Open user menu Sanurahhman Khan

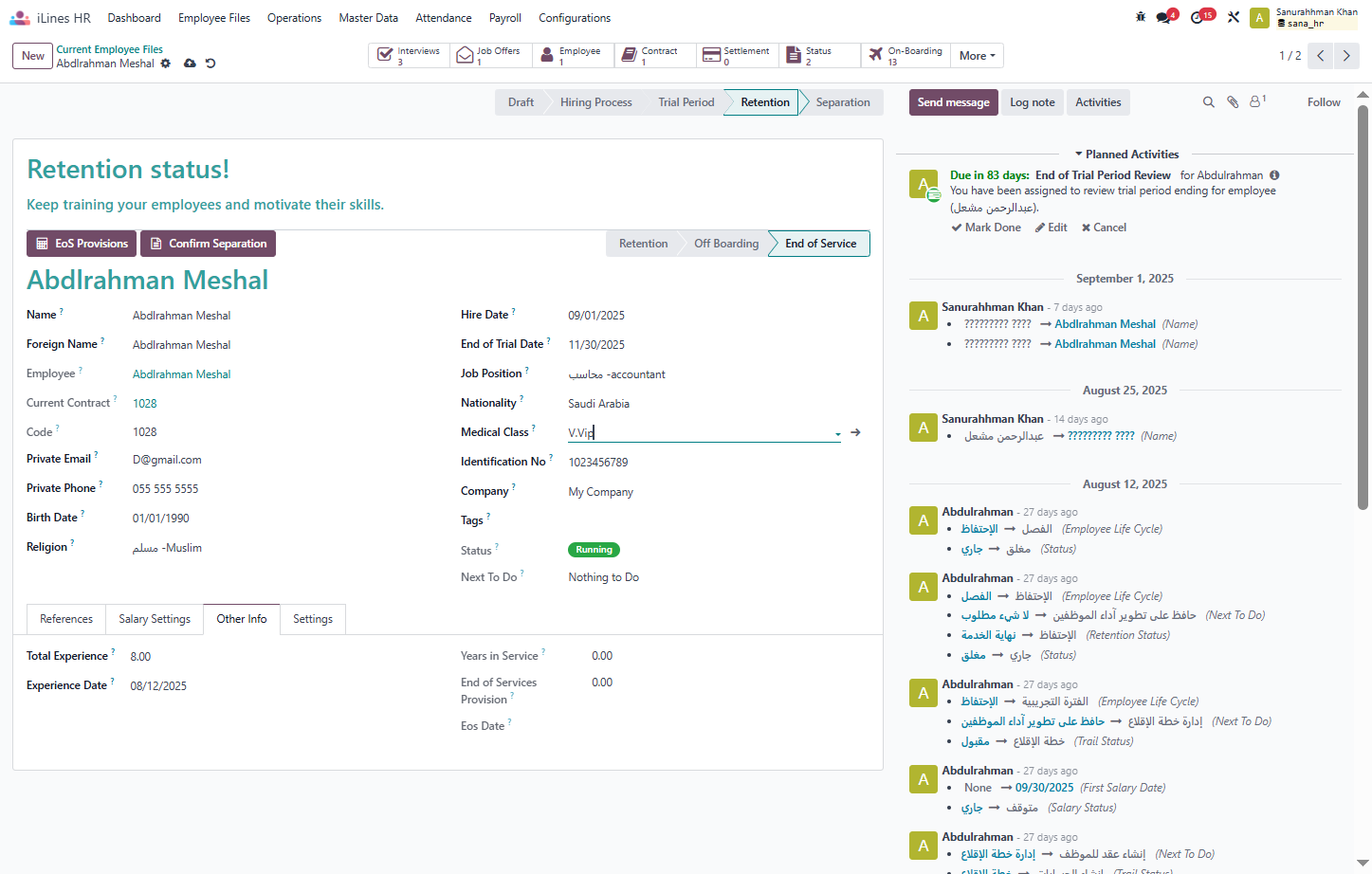pyautogui.click(x=1305, y=17)
